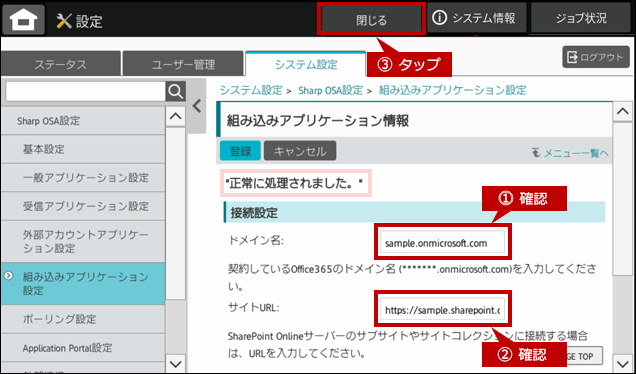Click the 正常に処理されました message
The height and width of the screenshot is (374, 636).
tap(295, 184)
